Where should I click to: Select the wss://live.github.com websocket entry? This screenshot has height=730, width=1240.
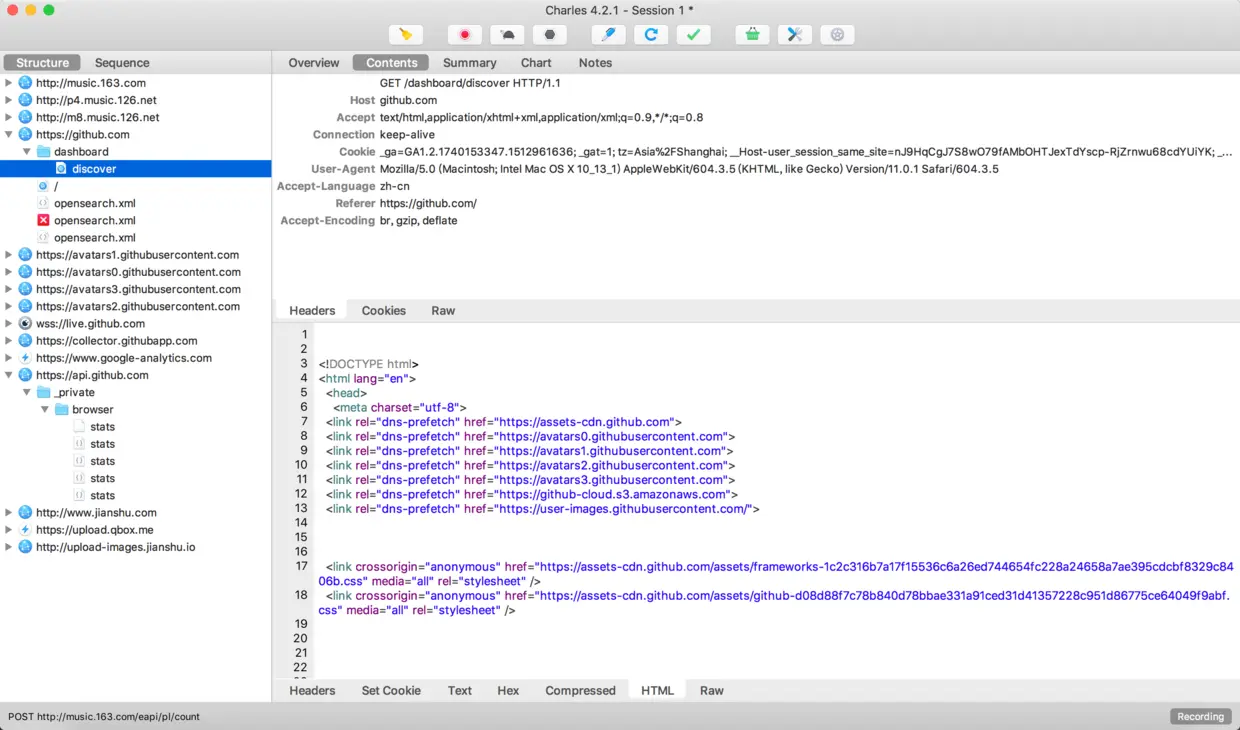90,323
